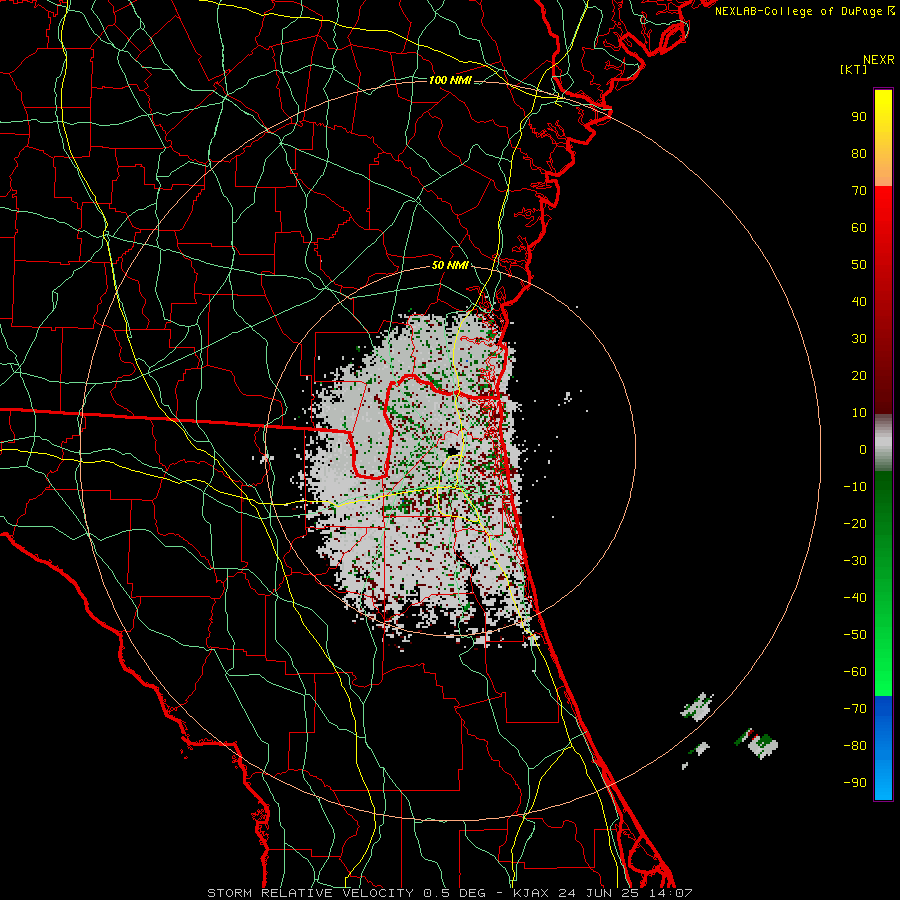Click the -90 value on velocity scale
This screenshot has height=900, width=900.
coord(855,783)
